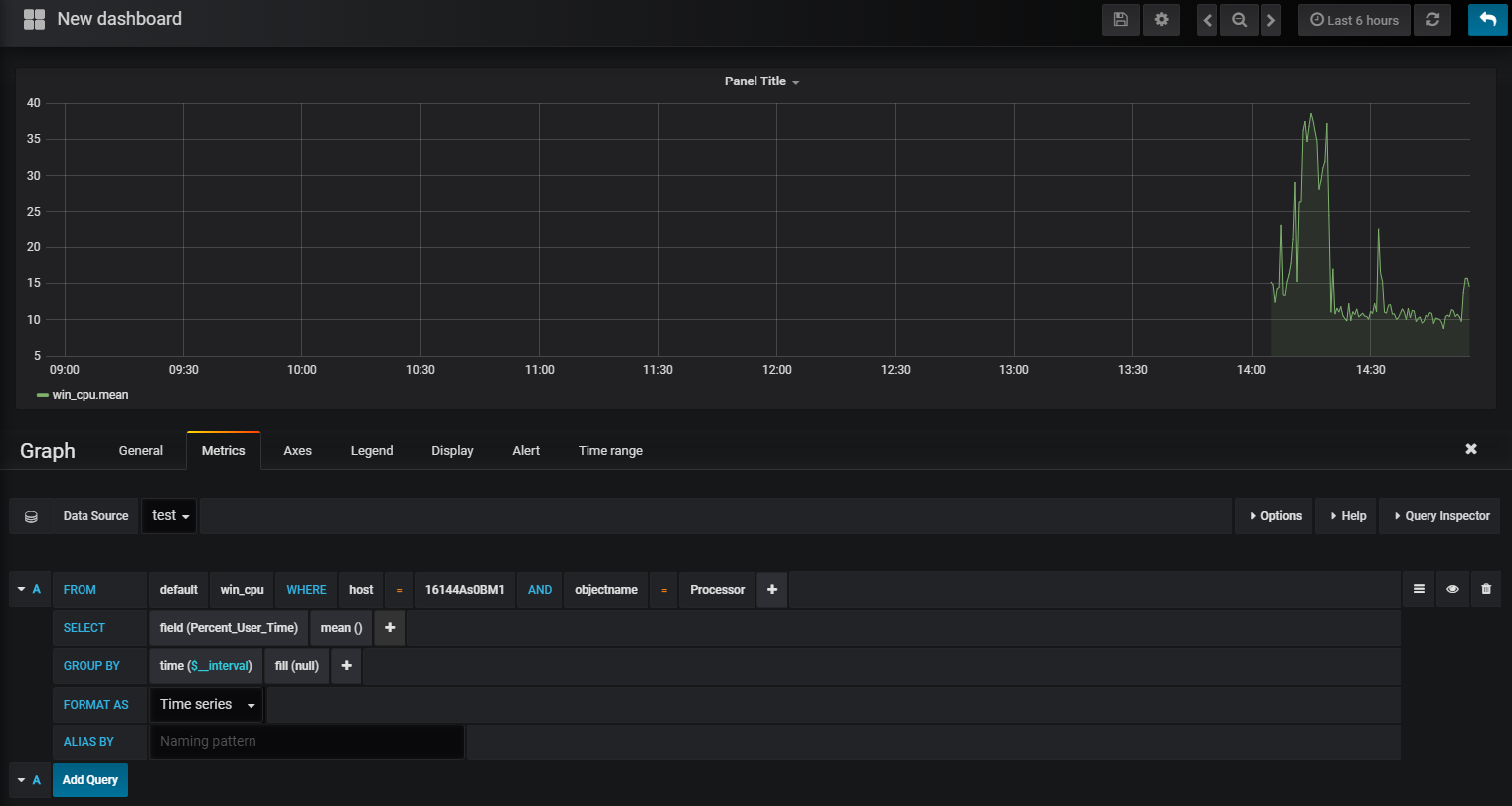Click the WHERE keyword label
The width and height of the screenshot is (1512, 806).
point(306,589)
